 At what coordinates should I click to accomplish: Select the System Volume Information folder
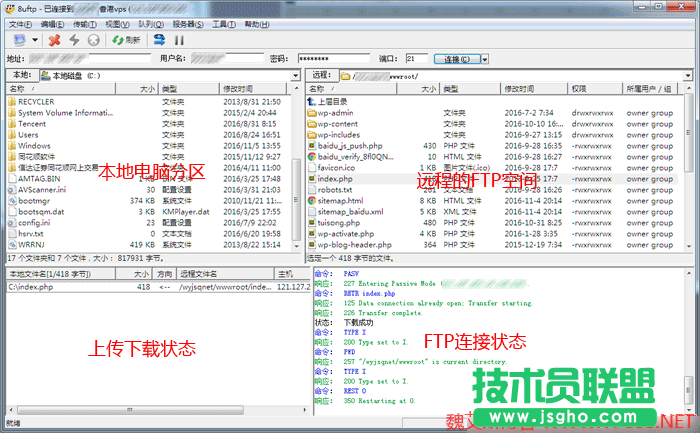click(x=65, y=113)
